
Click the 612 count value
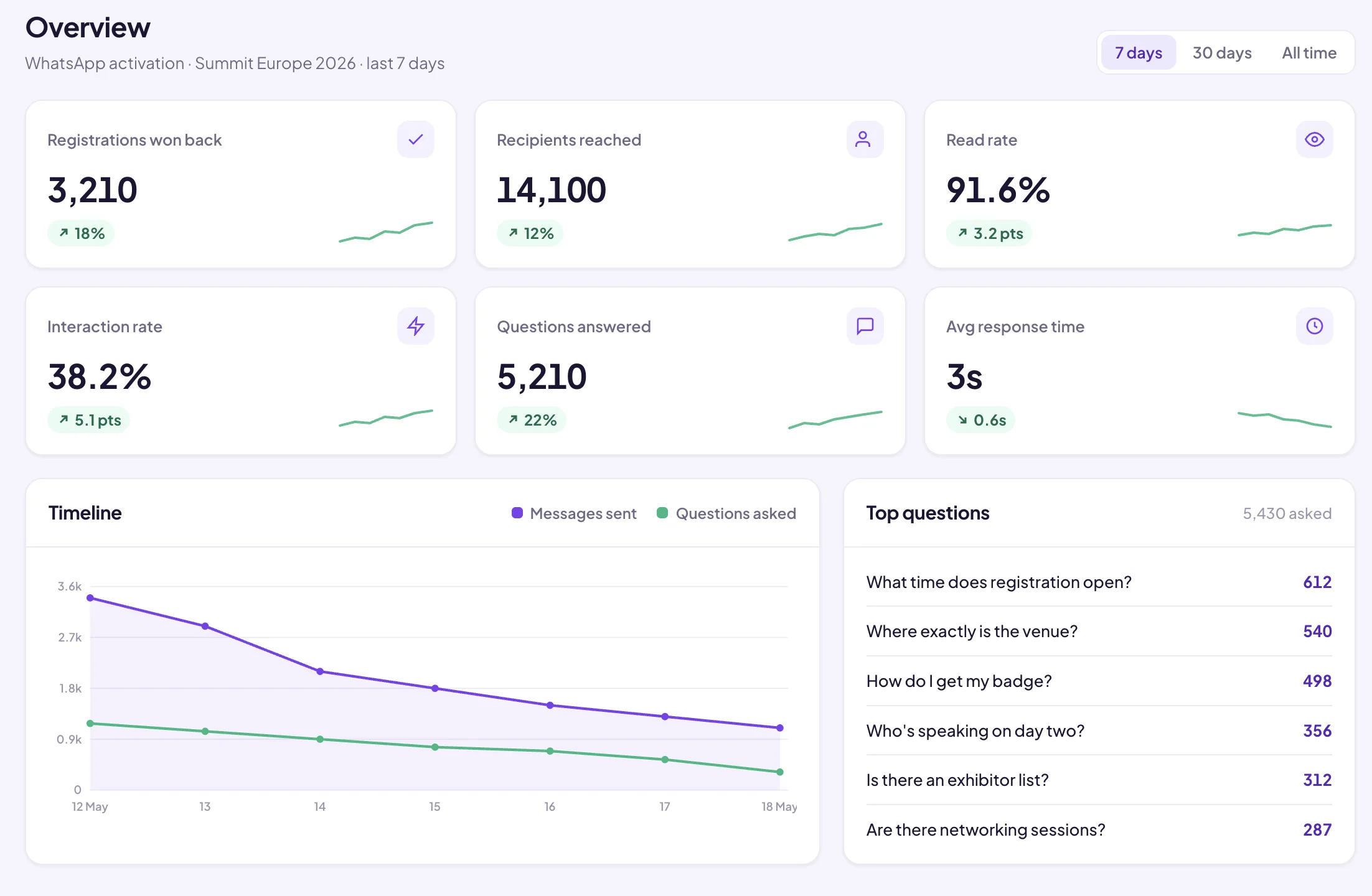(1317, 582)
